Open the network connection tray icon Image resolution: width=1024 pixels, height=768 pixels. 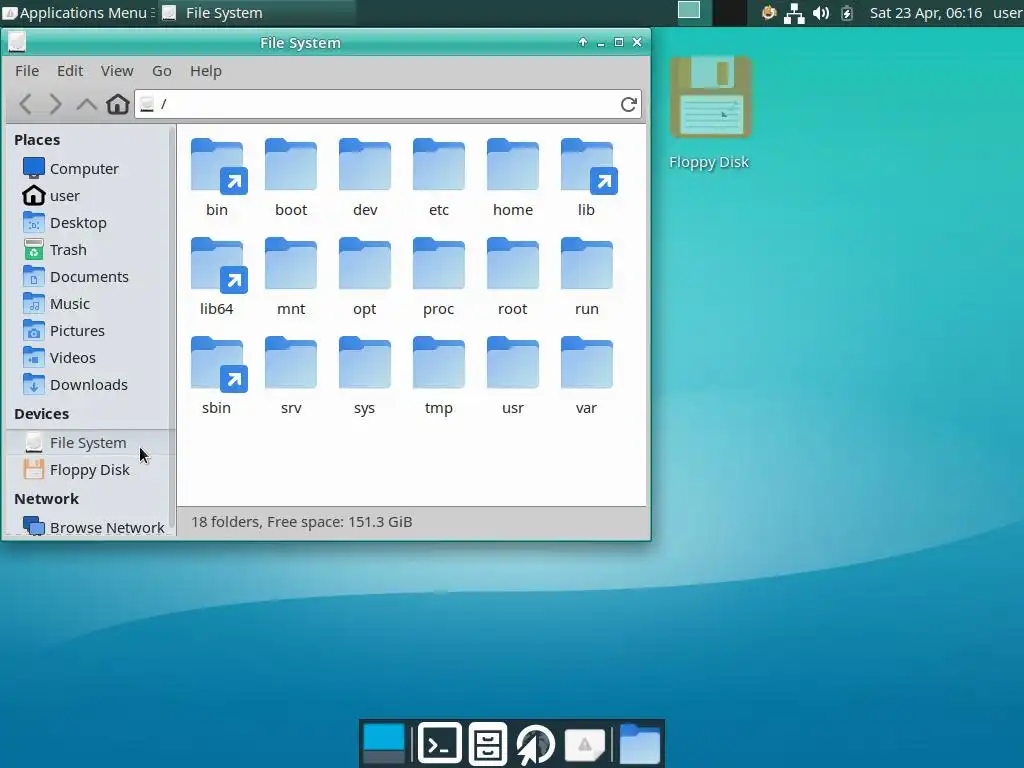(794, 13)
